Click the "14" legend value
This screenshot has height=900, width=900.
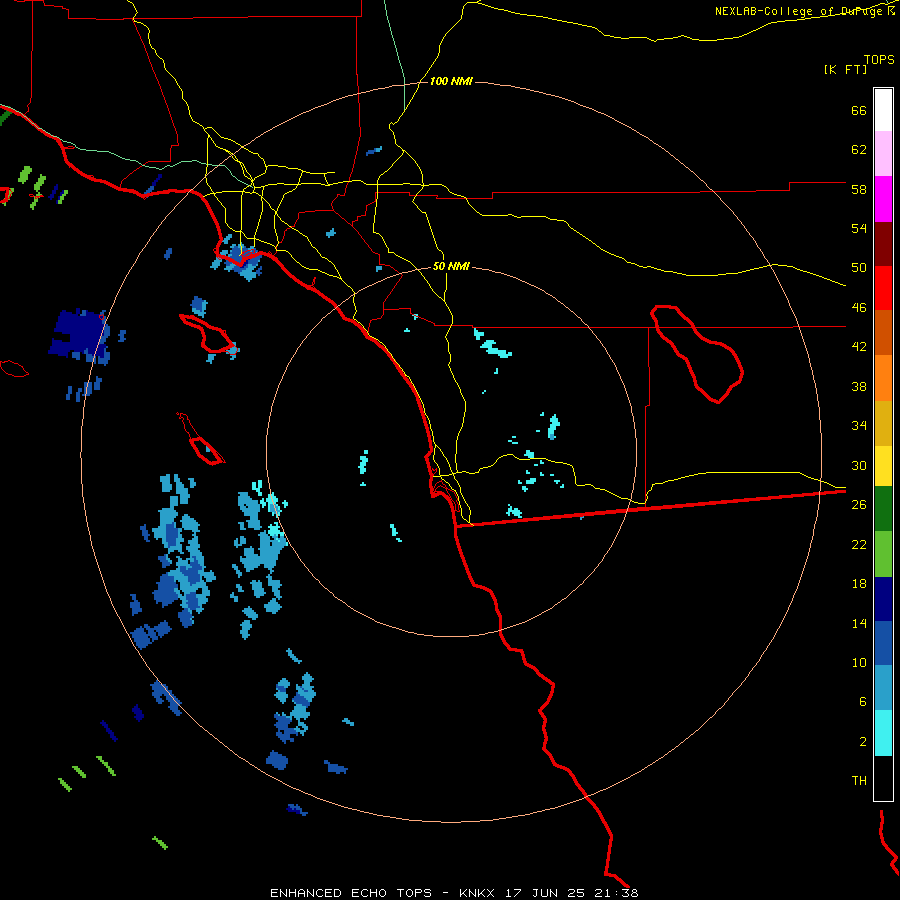pyautogui.click(x=859, y=623)
